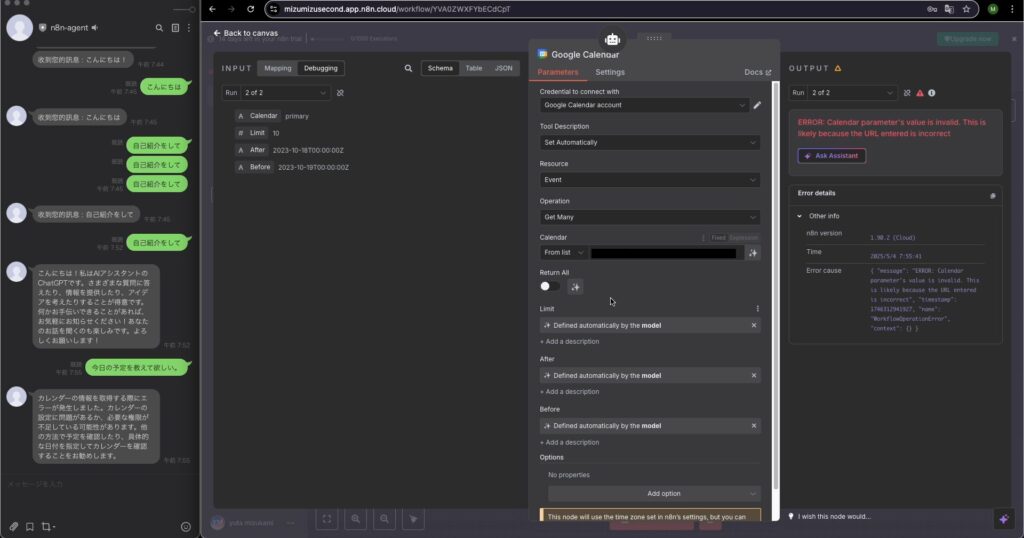The width and height of the screenshot is (1024, 538).
Task: Toggle the Return All switch
Action: [549, 286]
